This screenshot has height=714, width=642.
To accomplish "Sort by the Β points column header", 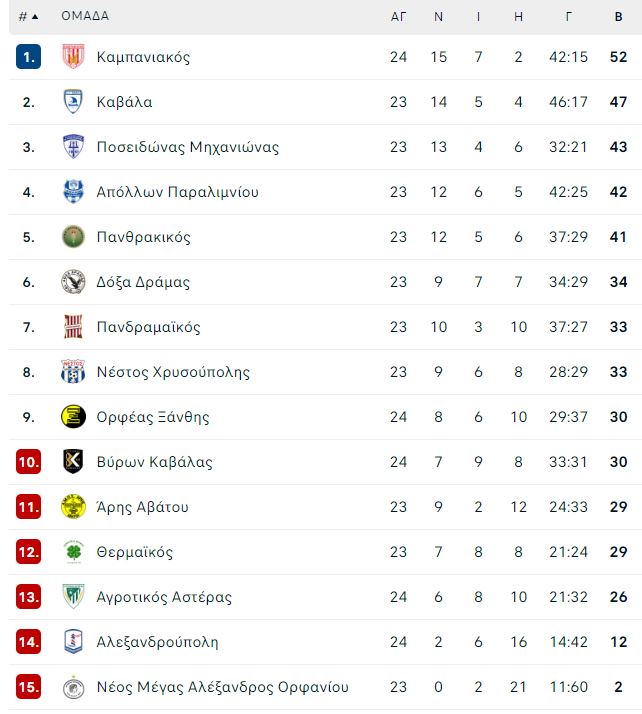I will click(x=618, y=17).
